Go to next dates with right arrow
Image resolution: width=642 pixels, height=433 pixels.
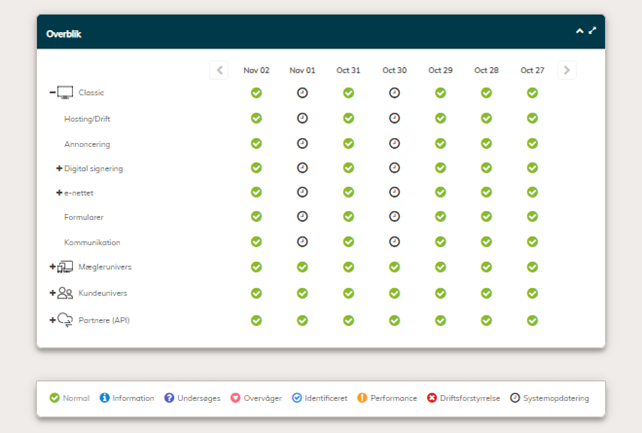tap(567, 70)
